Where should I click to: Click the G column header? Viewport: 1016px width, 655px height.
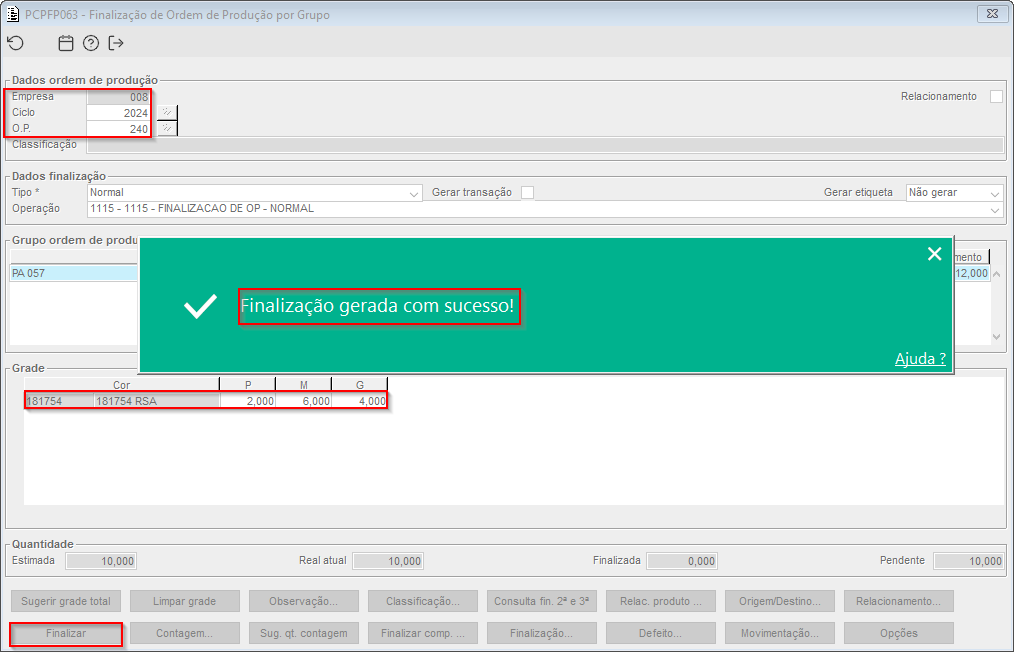[360, 385]
